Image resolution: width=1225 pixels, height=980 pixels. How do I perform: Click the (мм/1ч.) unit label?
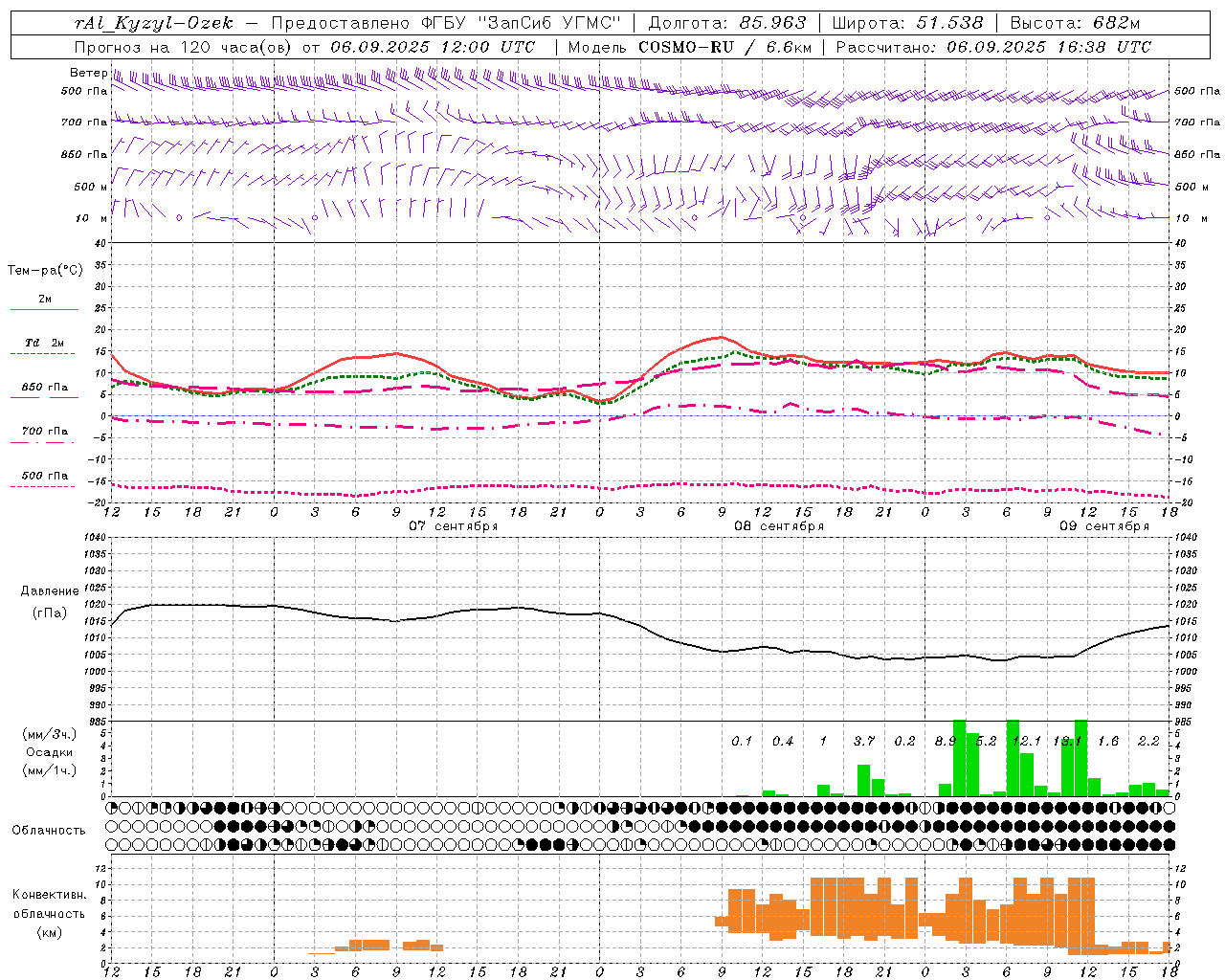pos(48,770)
